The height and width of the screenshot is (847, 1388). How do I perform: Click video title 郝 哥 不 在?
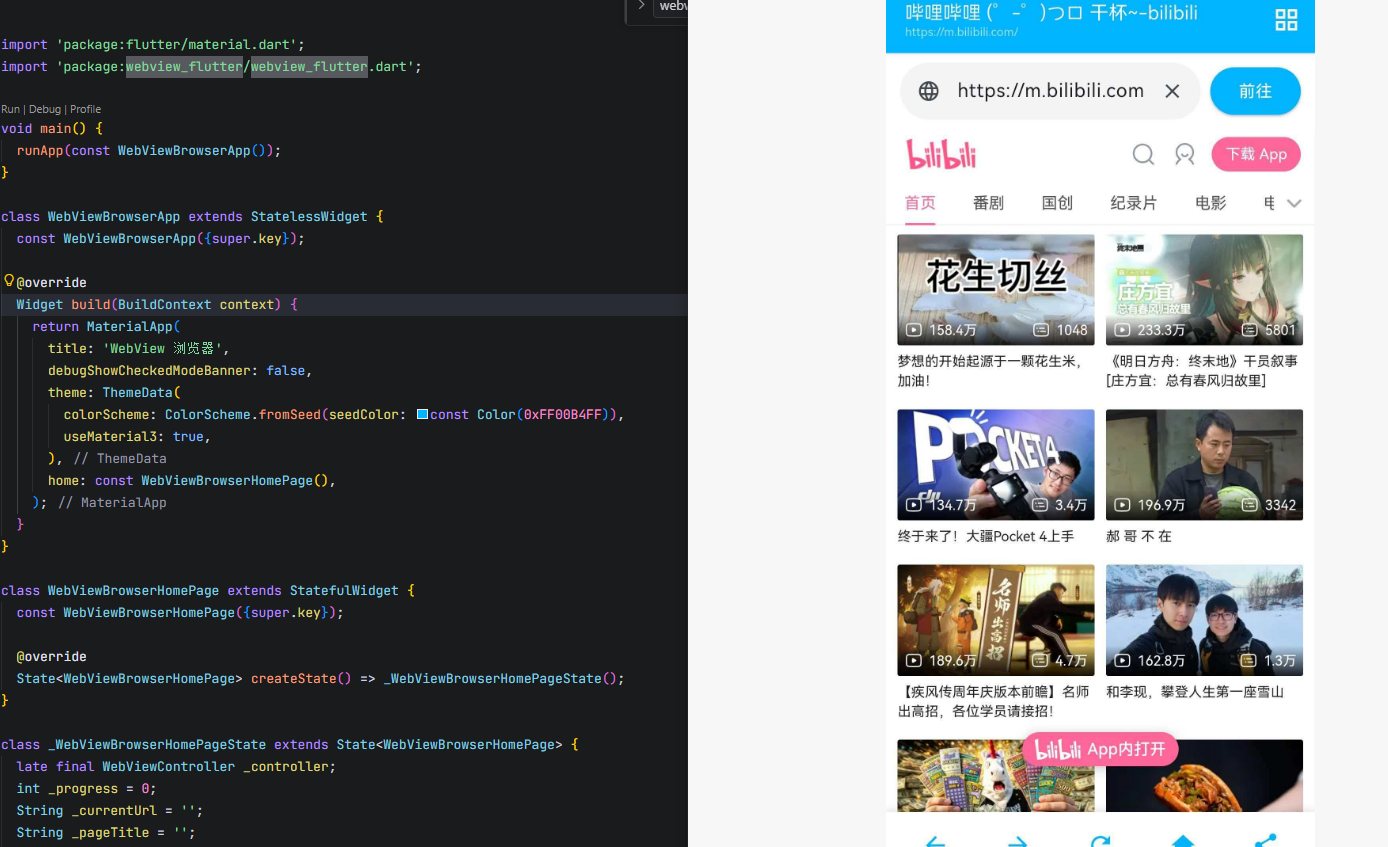(x=1139, y=536)
